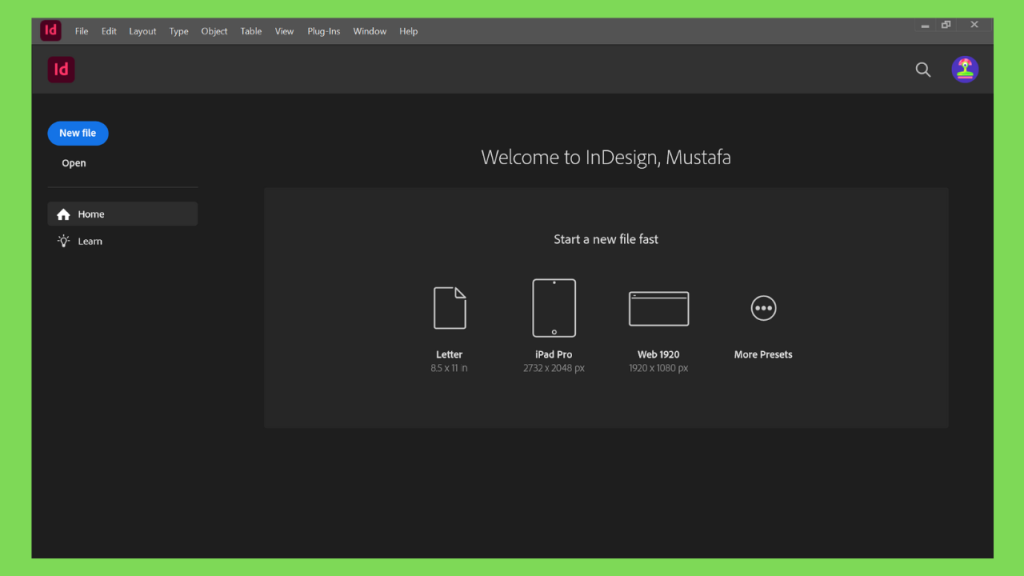Click the More Presets label

pos(763,355)
